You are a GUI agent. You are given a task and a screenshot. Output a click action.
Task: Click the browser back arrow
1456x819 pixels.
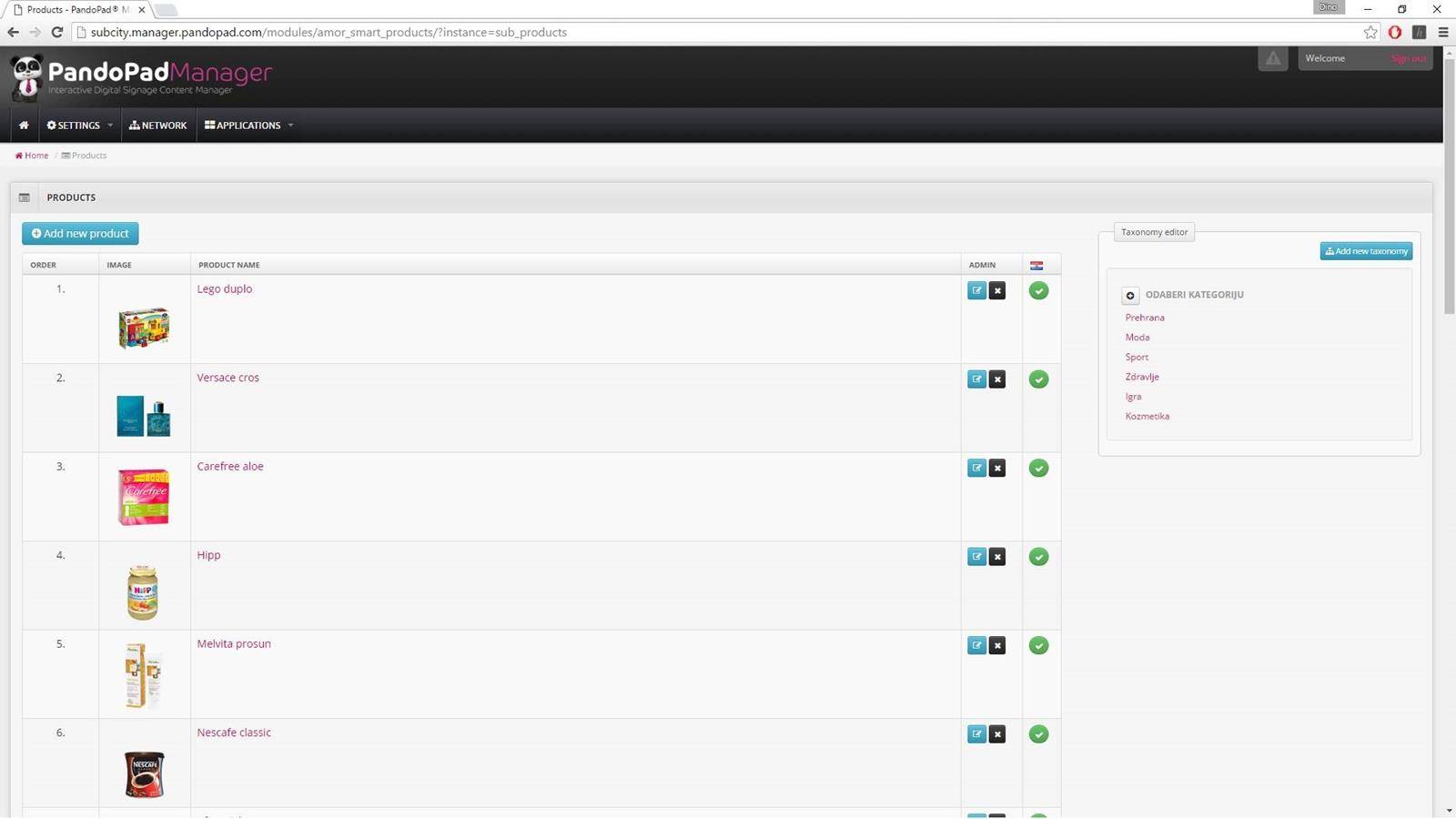click(x=13, y=32)
